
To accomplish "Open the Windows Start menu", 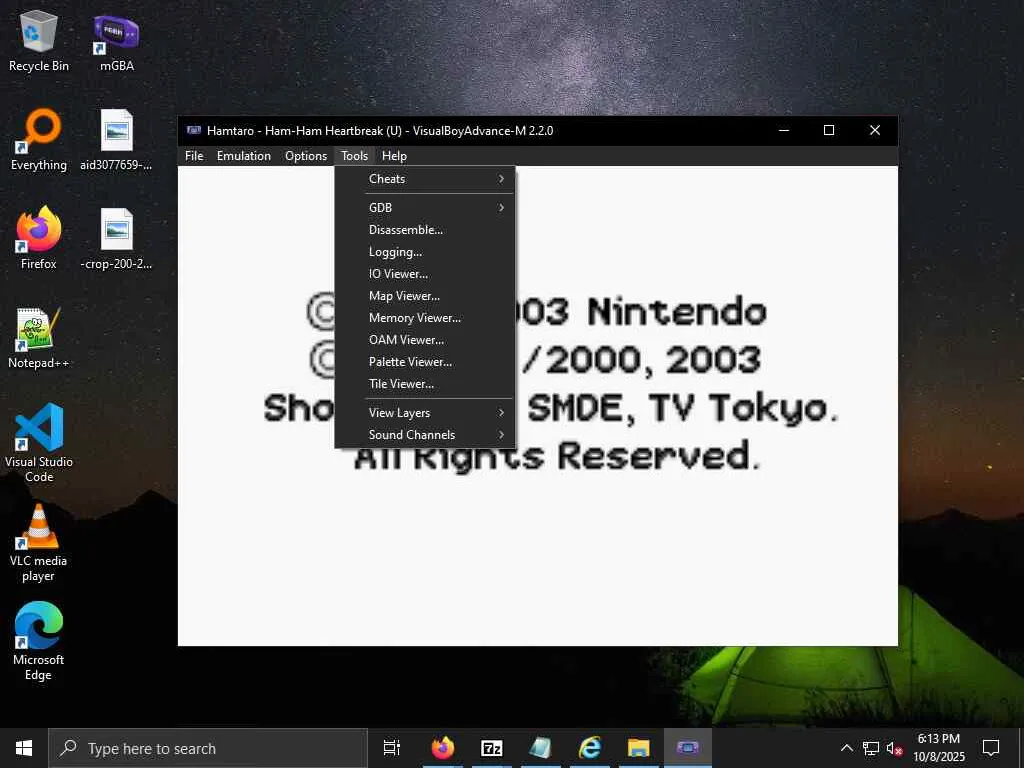I will (x=24, y=748).
